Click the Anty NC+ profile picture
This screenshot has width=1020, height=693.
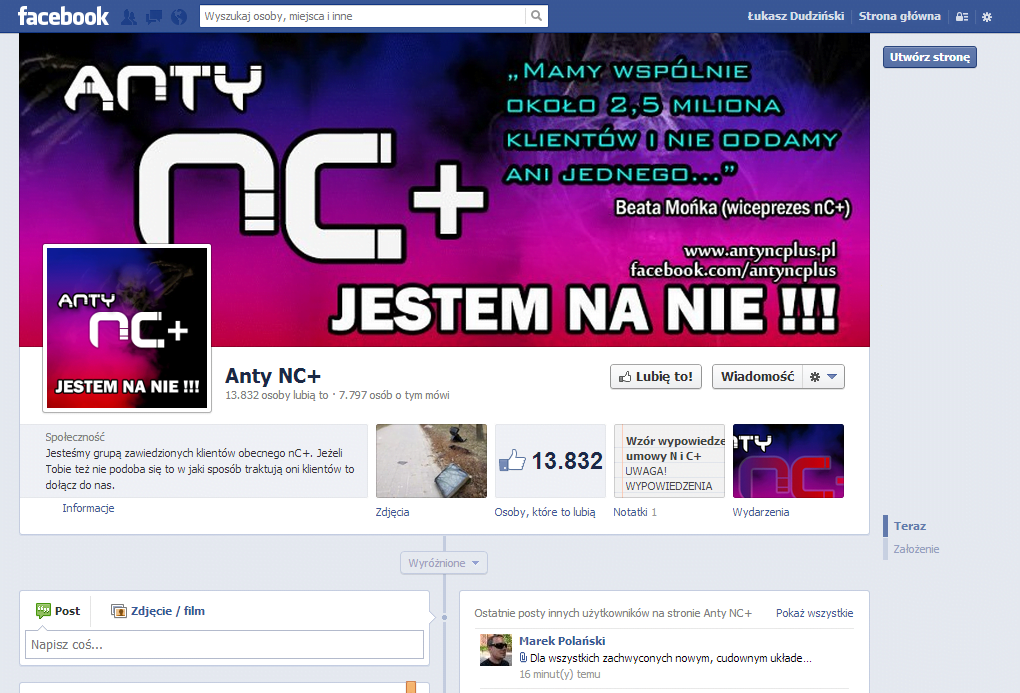pyautogui.click(x=126, y=328)
